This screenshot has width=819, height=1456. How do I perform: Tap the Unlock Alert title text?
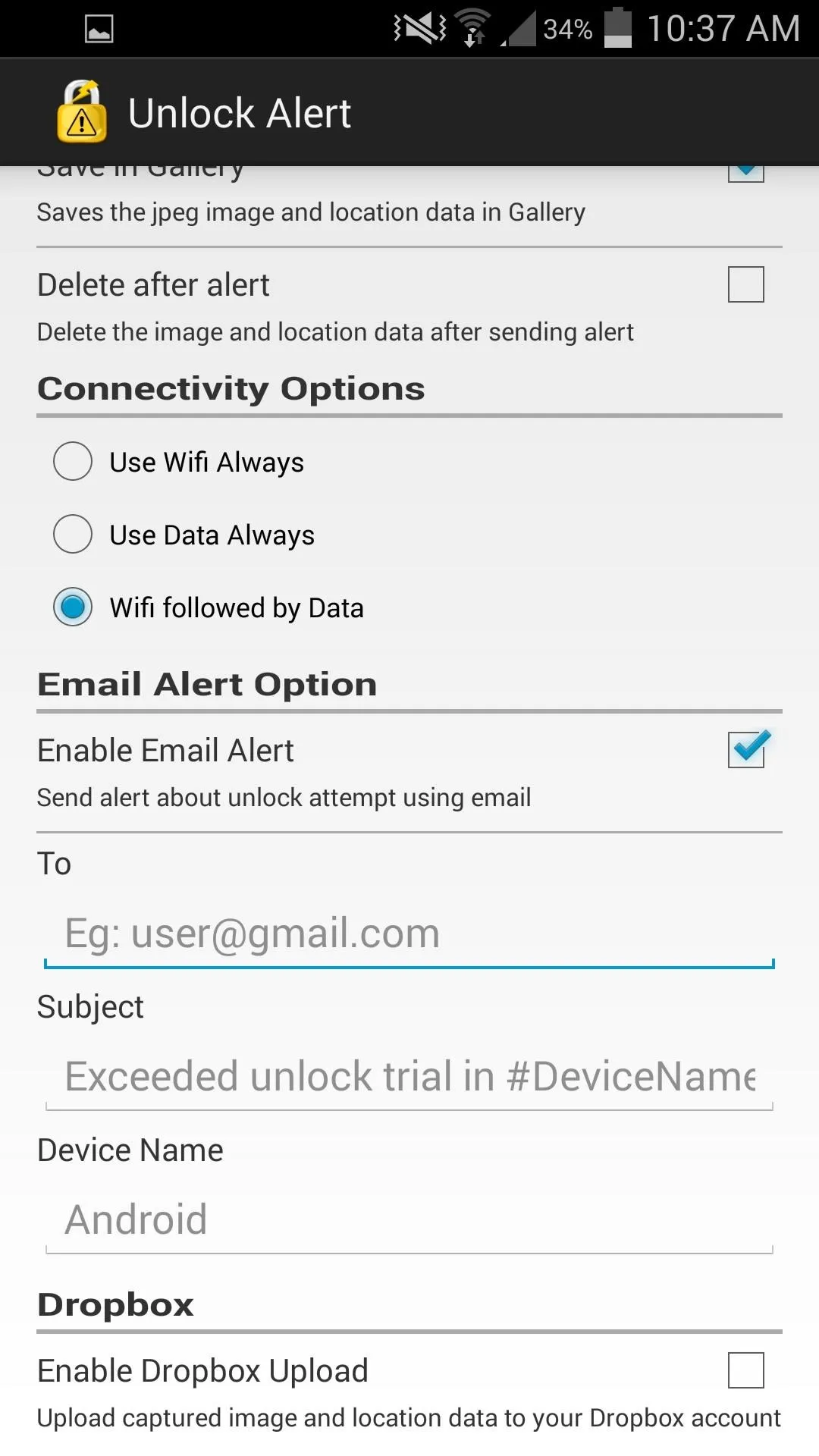tap(240, 113)
